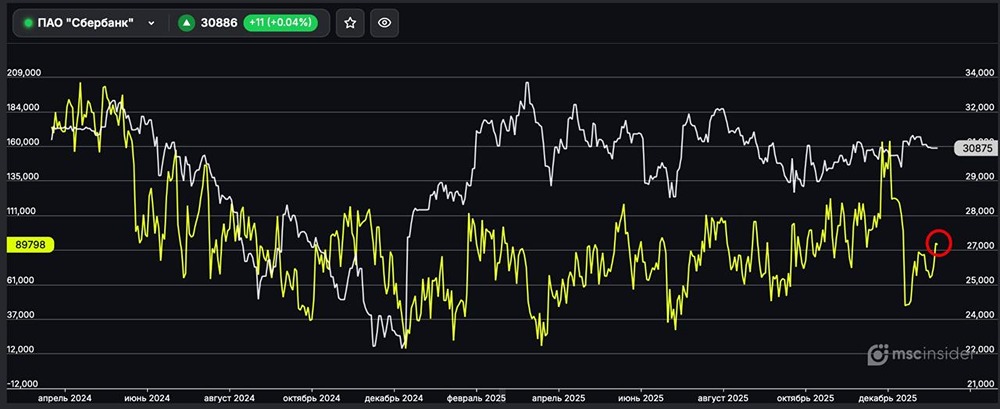
Task: Click the 135,000 left axis label
Action: 24,177
